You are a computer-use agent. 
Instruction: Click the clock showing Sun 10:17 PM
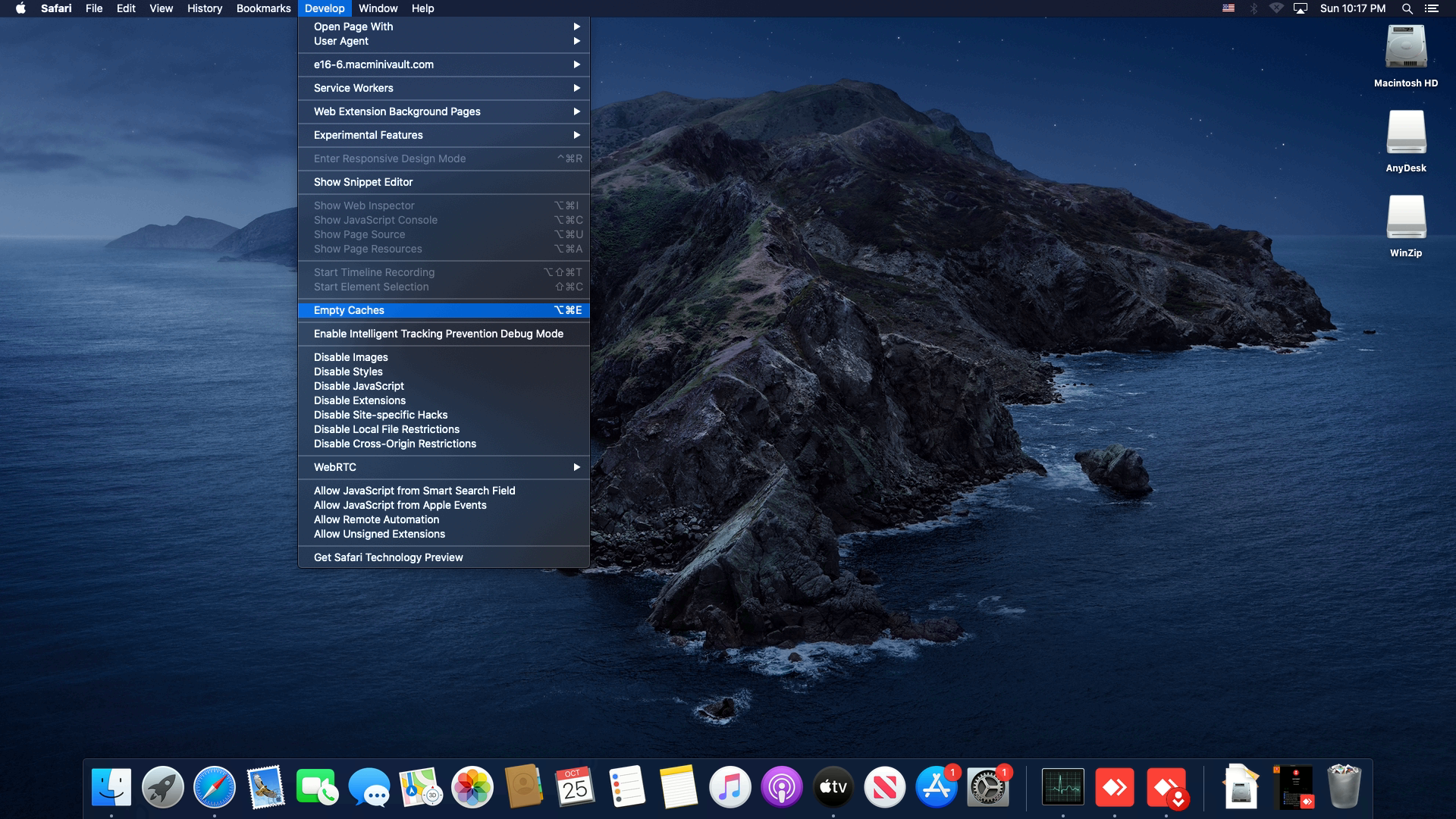click(x=1352, y=8)
